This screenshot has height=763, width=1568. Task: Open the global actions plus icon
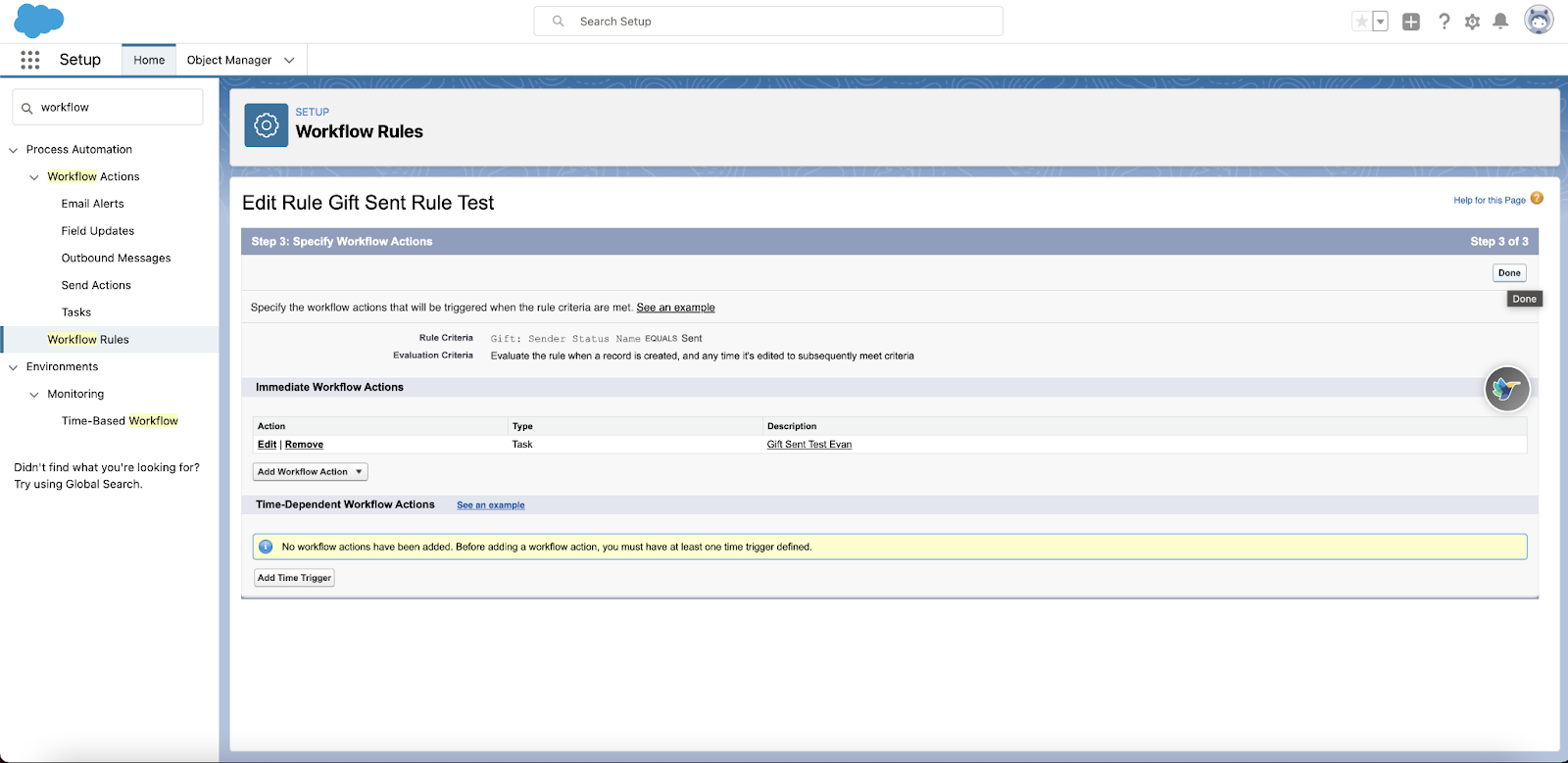click(1411, 22)
